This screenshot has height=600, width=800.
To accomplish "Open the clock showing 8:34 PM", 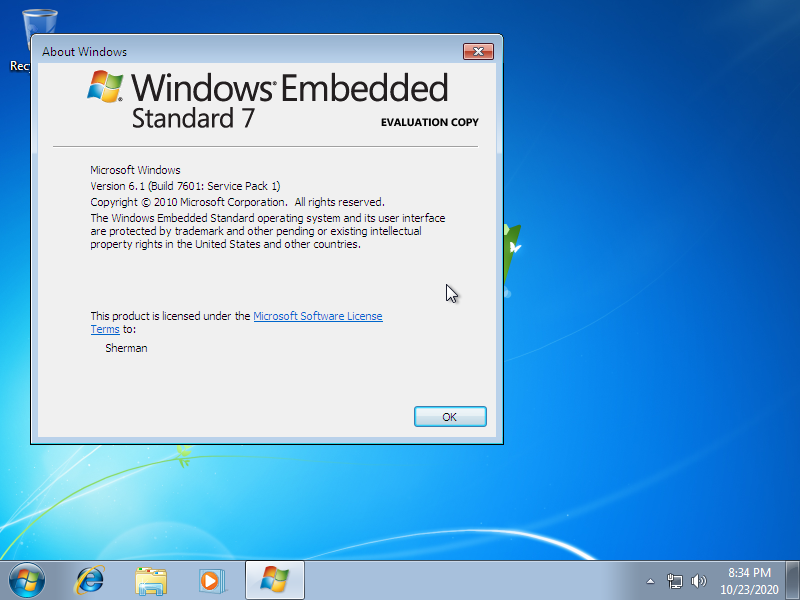I will (x=749, y=580).
